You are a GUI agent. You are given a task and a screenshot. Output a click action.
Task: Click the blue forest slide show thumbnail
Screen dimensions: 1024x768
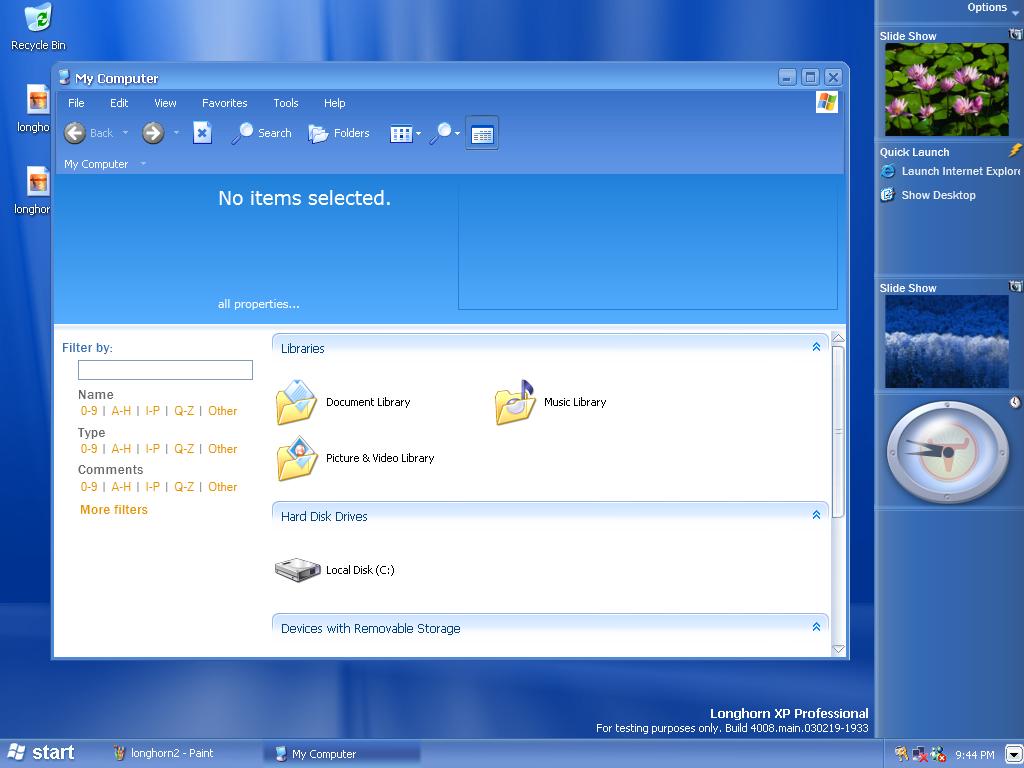(946, 342)
